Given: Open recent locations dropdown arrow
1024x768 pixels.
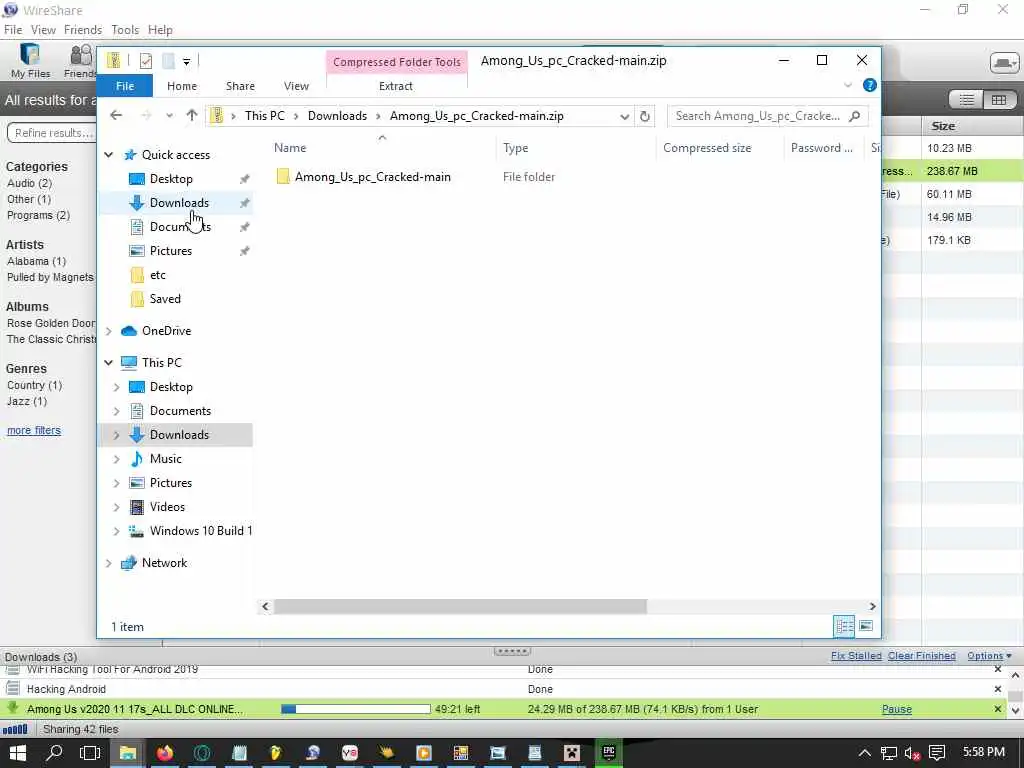Looking at the screenshot, I should [169, 116].
